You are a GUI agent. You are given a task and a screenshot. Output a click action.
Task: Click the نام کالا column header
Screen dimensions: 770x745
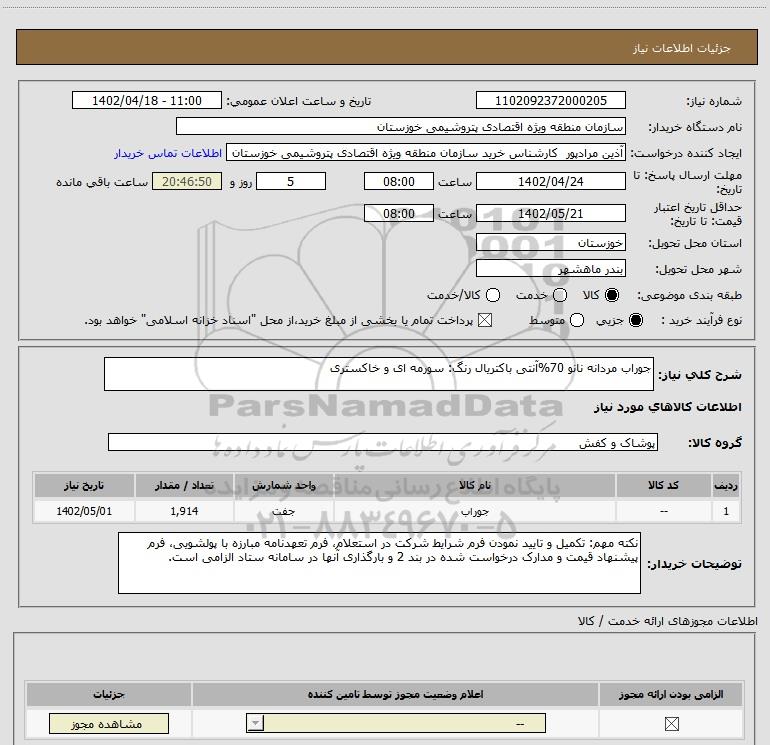[475, 485]
